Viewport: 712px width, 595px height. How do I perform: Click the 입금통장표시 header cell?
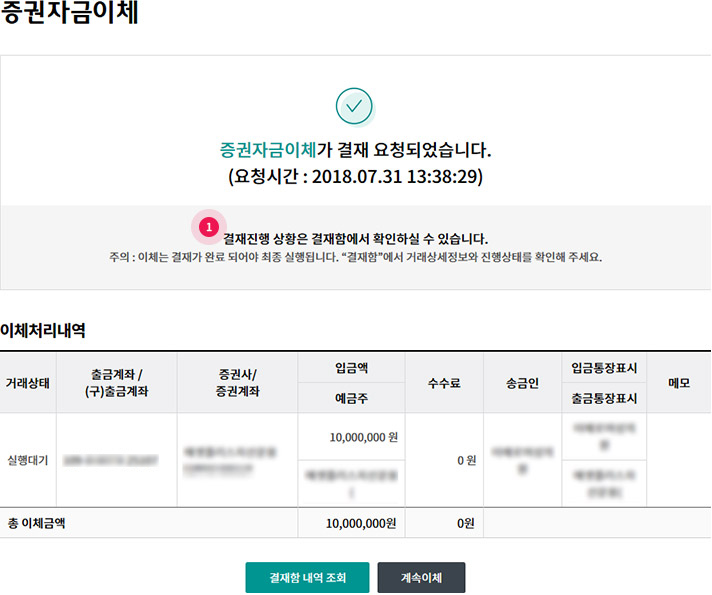click(604, 367)
